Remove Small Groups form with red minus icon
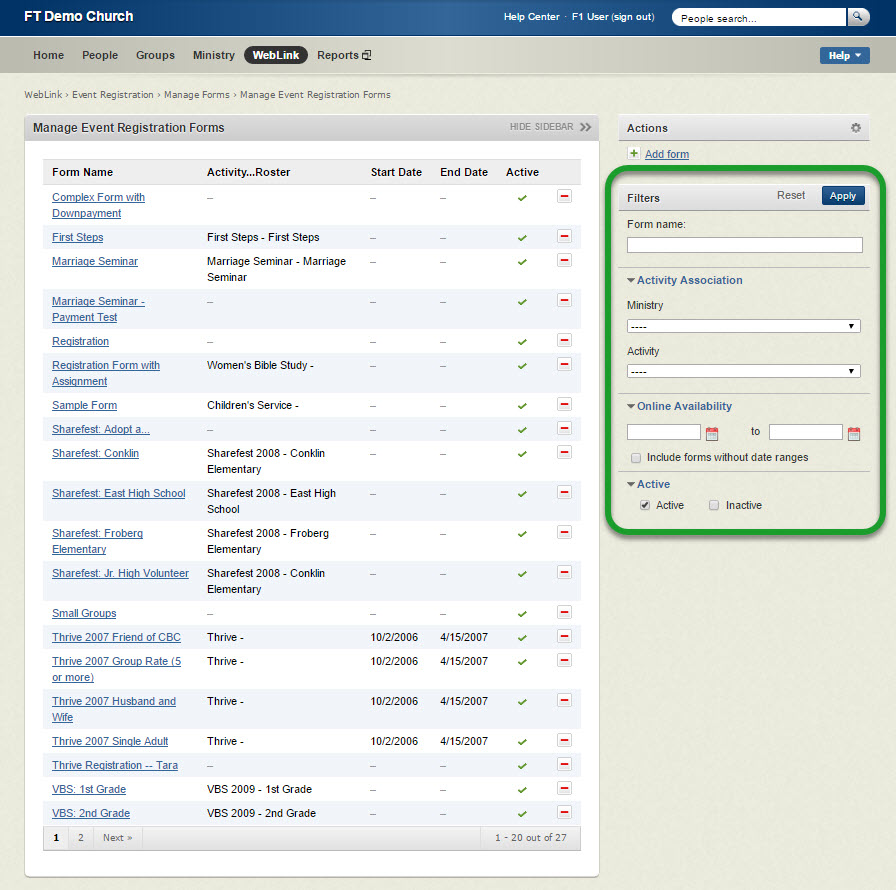896x890 pixels. pyautogui.click(x=564, y=612)
